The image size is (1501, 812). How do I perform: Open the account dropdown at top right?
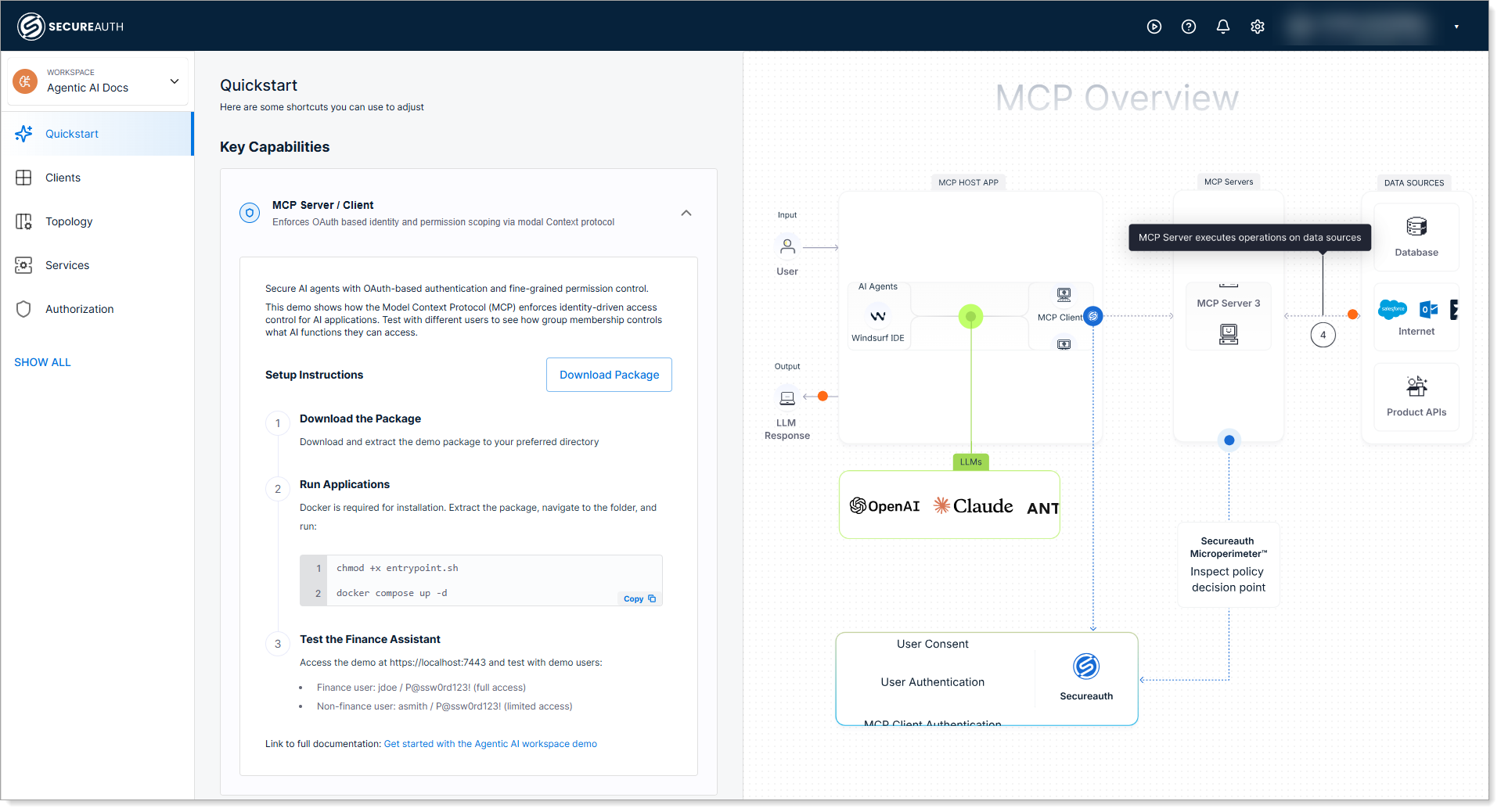[1456, 26]
